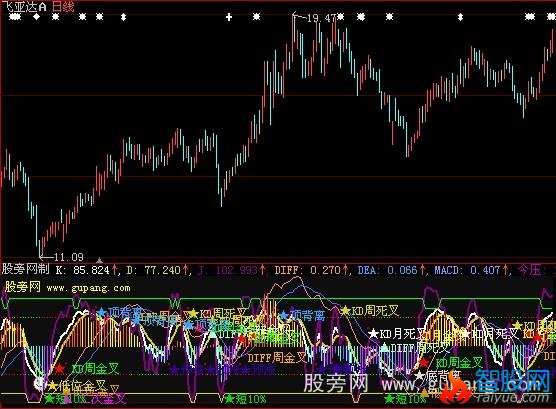Click the orange DIFF周金叉 signal label
The height and width of the screenshot is (409, 556).
(277, 358)
